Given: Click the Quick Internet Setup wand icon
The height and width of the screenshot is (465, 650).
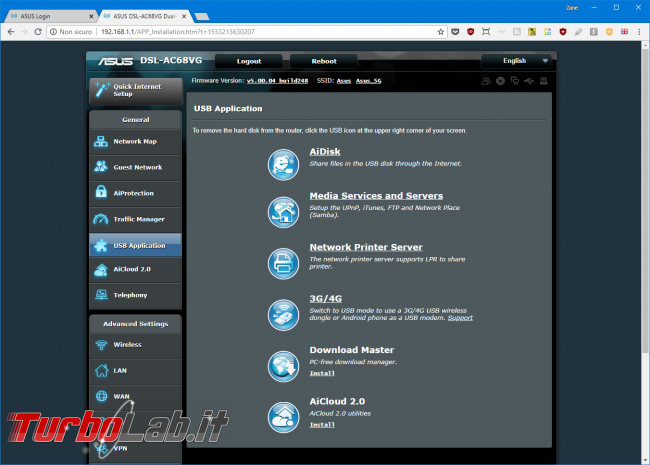Looking at the screenshot, I should coord(102,90).
